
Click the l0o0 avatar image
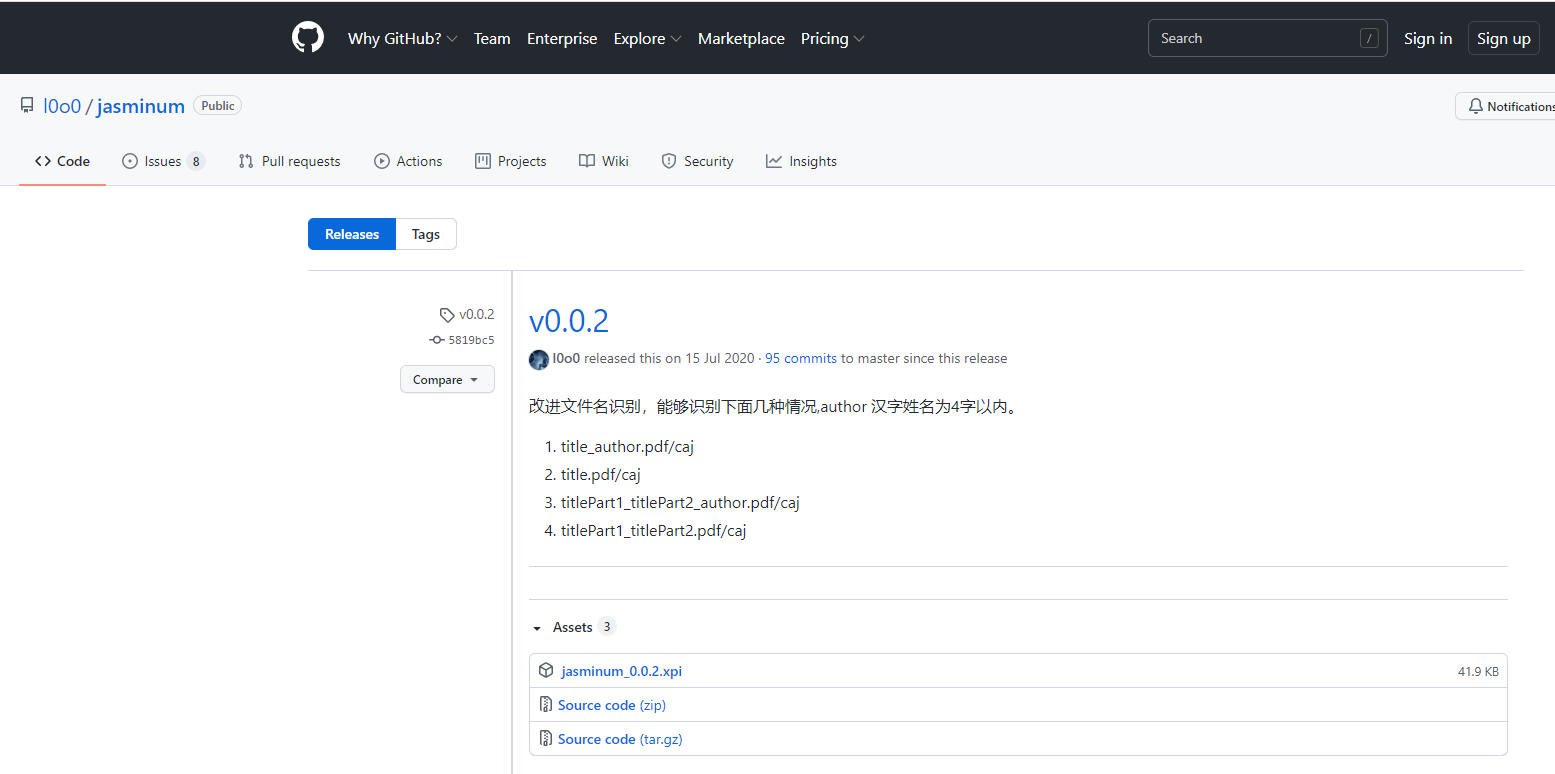pos(539,359)
